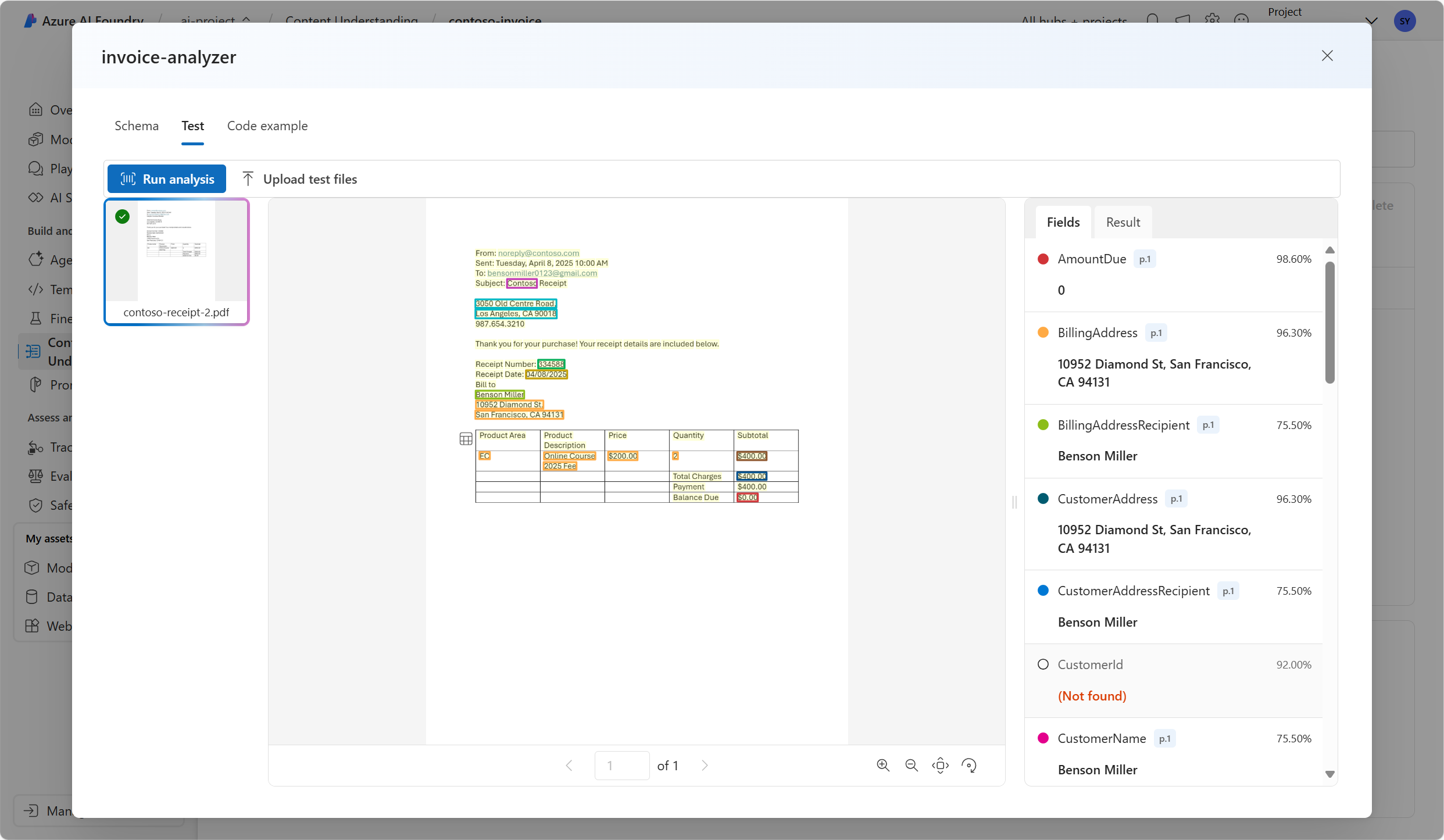Click the p.1 badge next to CustomerName

1164,739
